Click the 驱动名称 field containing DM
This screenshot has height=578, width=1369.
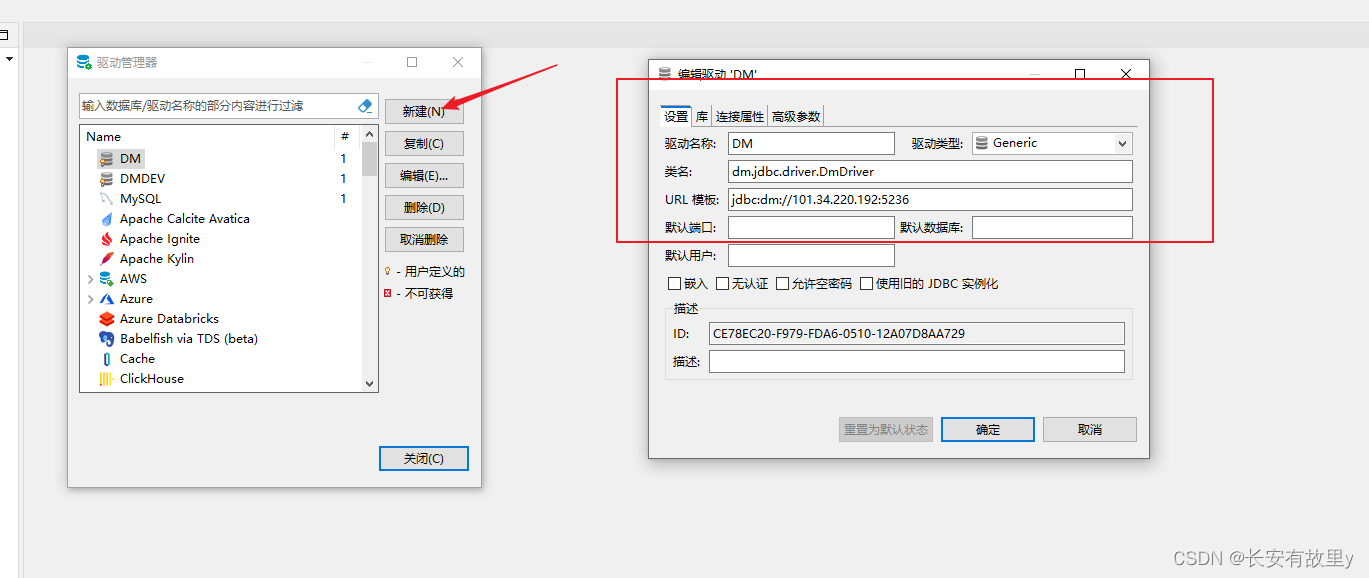[x=811, y=144]
